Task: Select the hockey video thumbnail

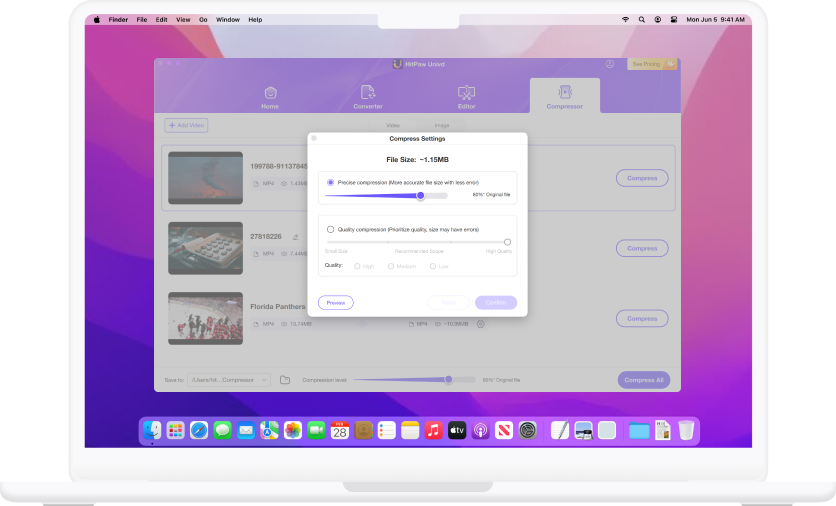Action: point(205,318)
